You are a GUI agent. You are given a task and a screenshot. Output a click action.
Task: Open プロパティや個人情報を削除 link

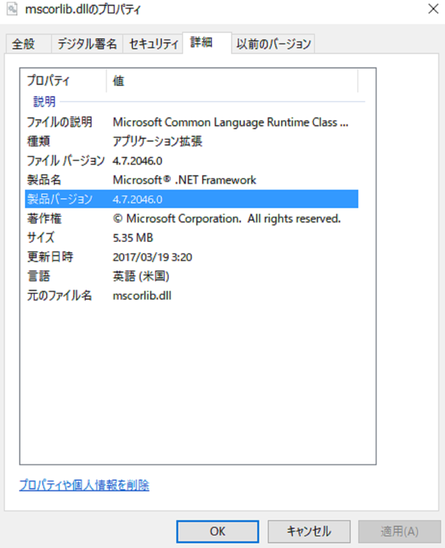[84, 485]
